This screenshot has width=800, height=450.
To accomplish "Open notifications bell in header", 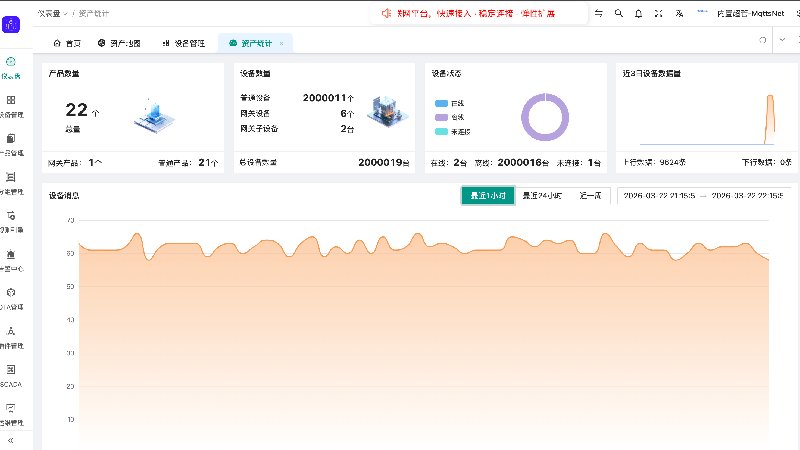I will point(638,13).
